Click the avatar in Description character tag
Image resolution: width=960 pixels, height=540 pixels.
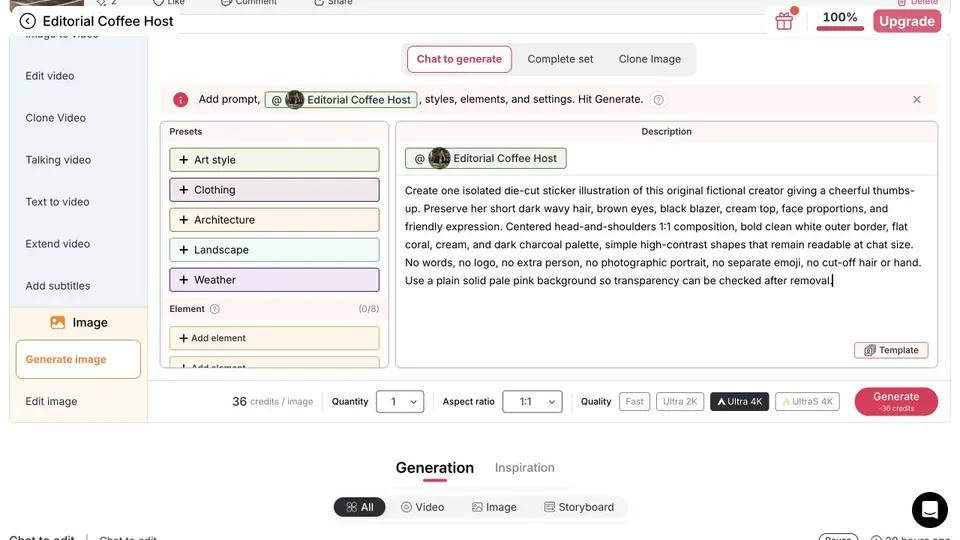(439, 159)
